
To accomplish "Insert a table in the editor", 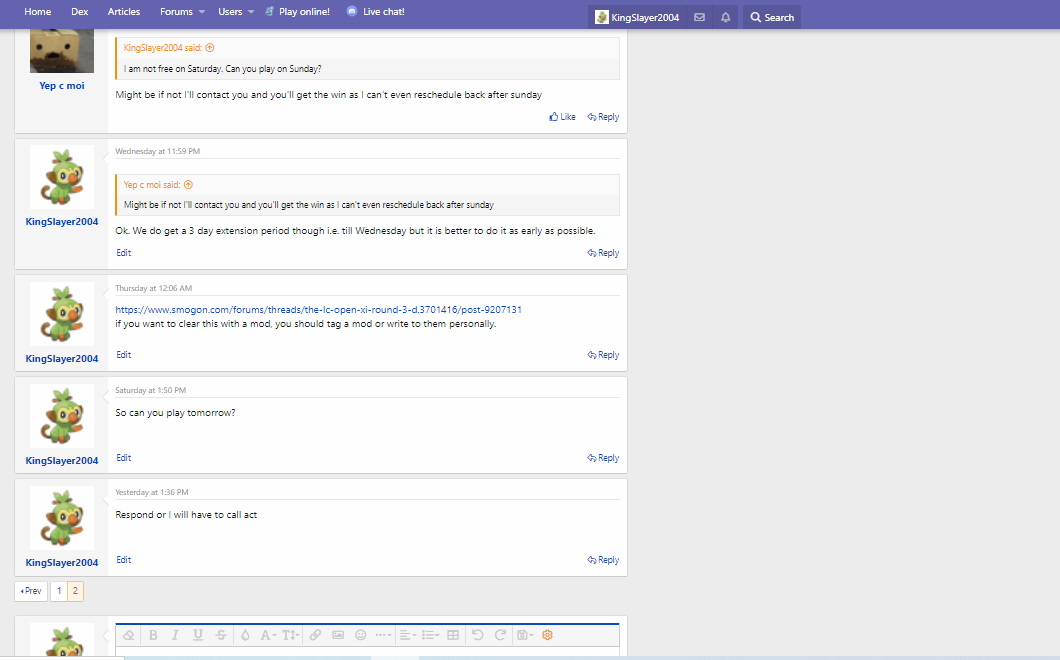I will click(x=453, y=635).
